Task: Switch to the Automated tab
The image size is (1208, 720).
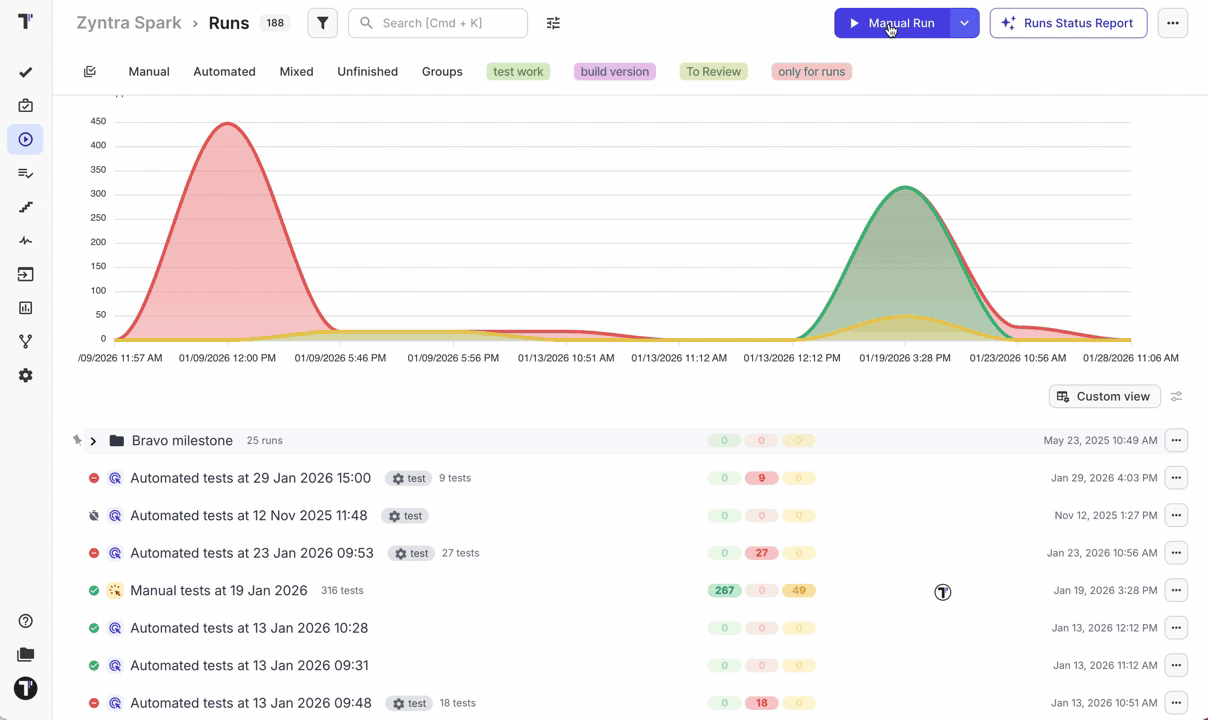Action: [x=224, y=72]
